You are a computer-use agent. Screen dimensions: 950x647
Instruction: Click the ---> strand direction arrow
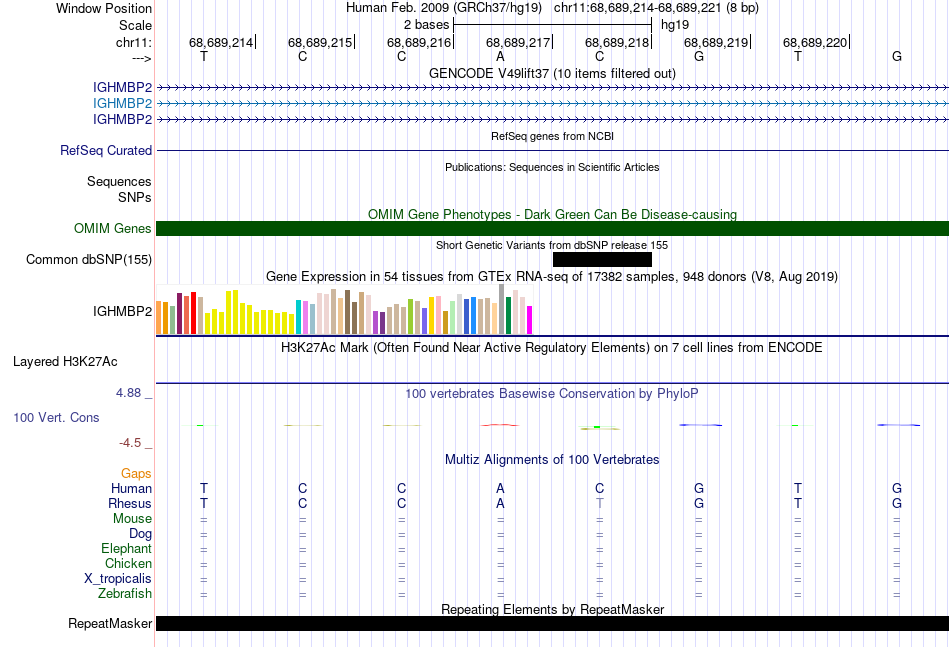(x=142, y=58)
